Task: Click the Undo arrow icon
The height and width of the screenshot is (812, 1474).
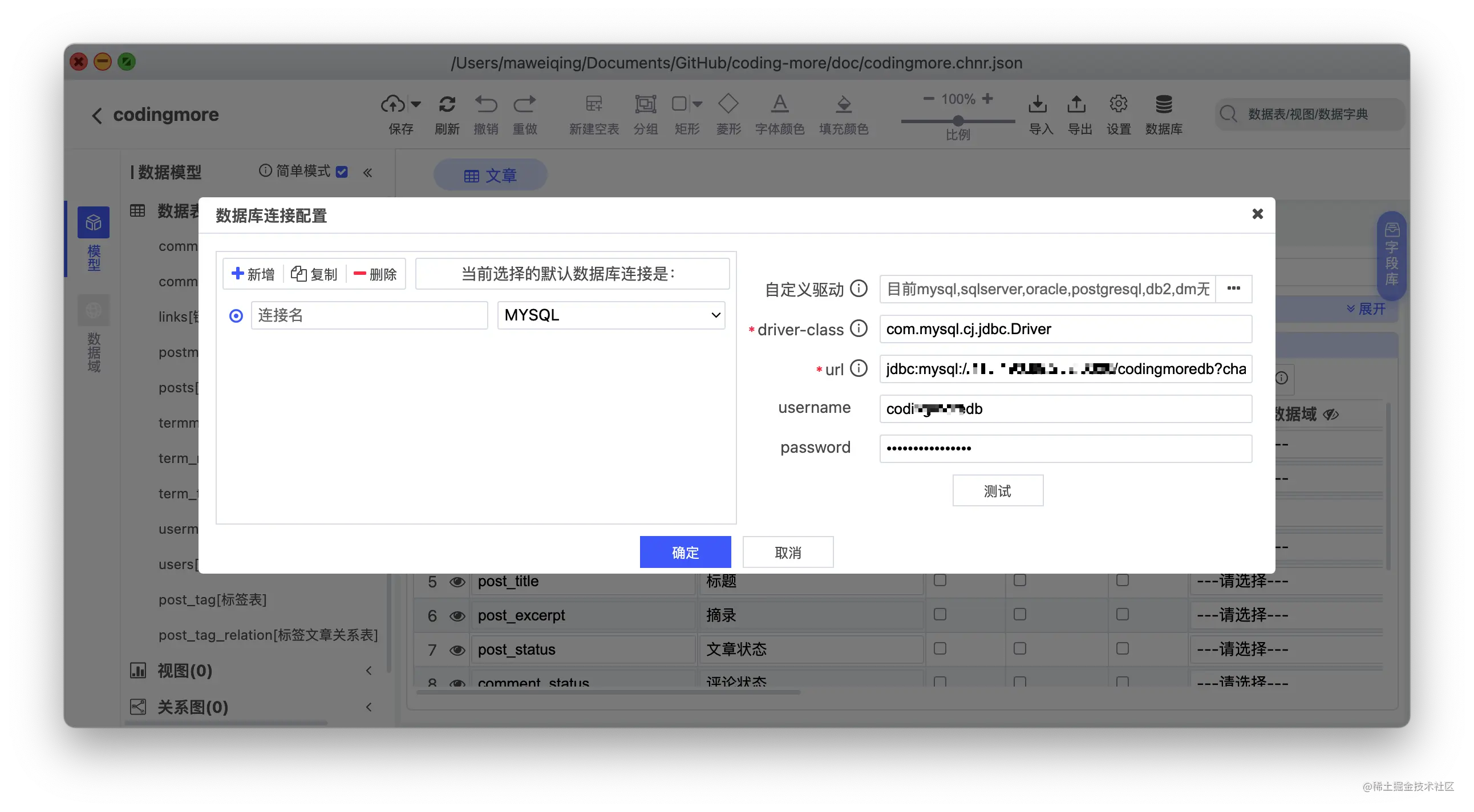Action: (x=486, y=104)
